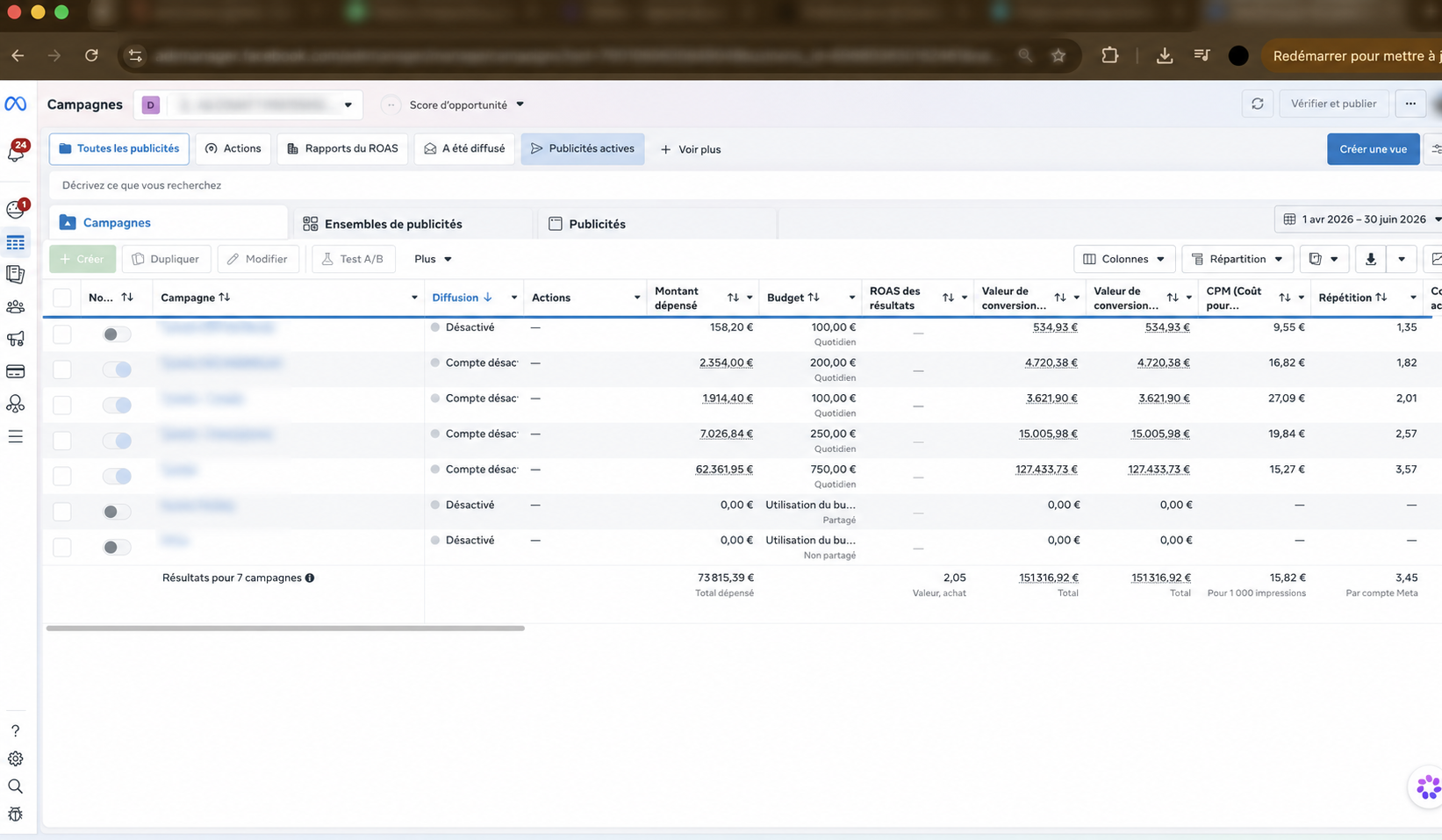
Task: Open the Répartition dropdown
Action: (x=1238, y=259)
